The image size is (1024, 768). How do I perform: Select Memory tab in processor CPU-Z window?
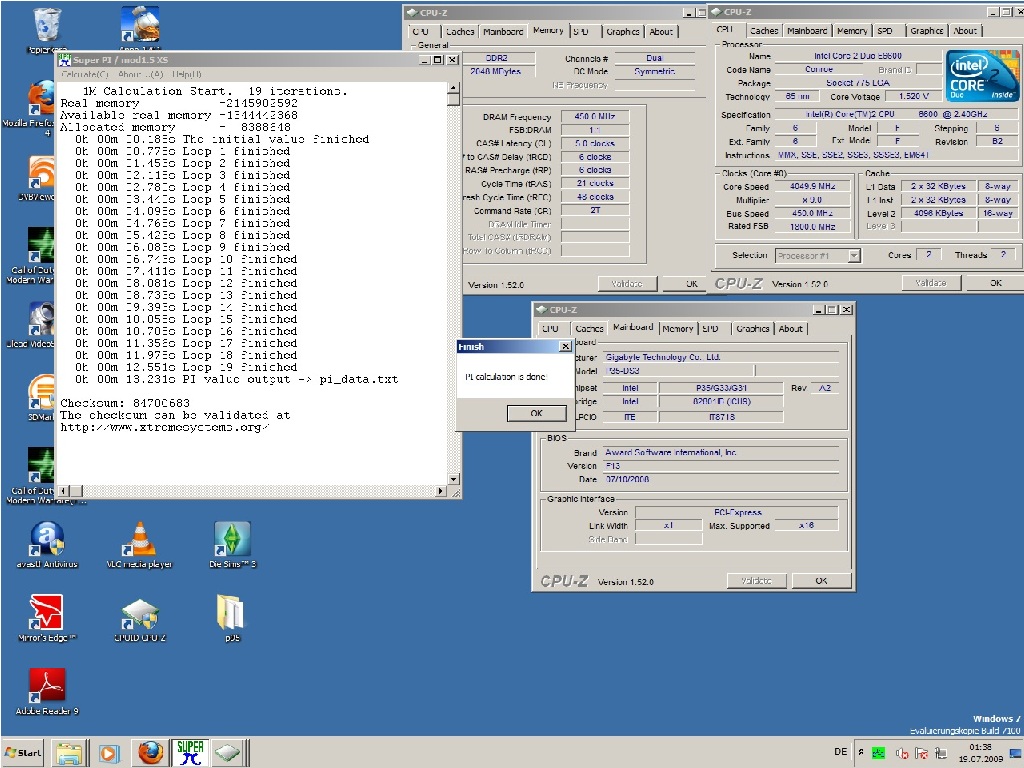coord(852,31)
